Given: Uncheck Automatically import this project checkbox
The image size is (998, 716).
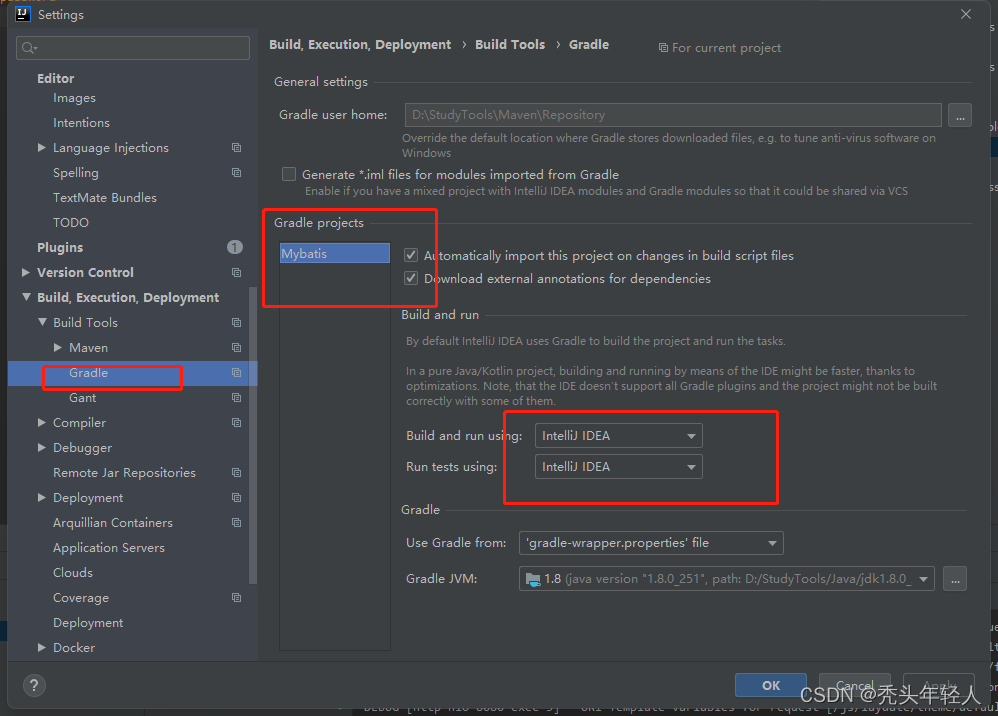Looking at the screenshot, I should click(411, 255).
